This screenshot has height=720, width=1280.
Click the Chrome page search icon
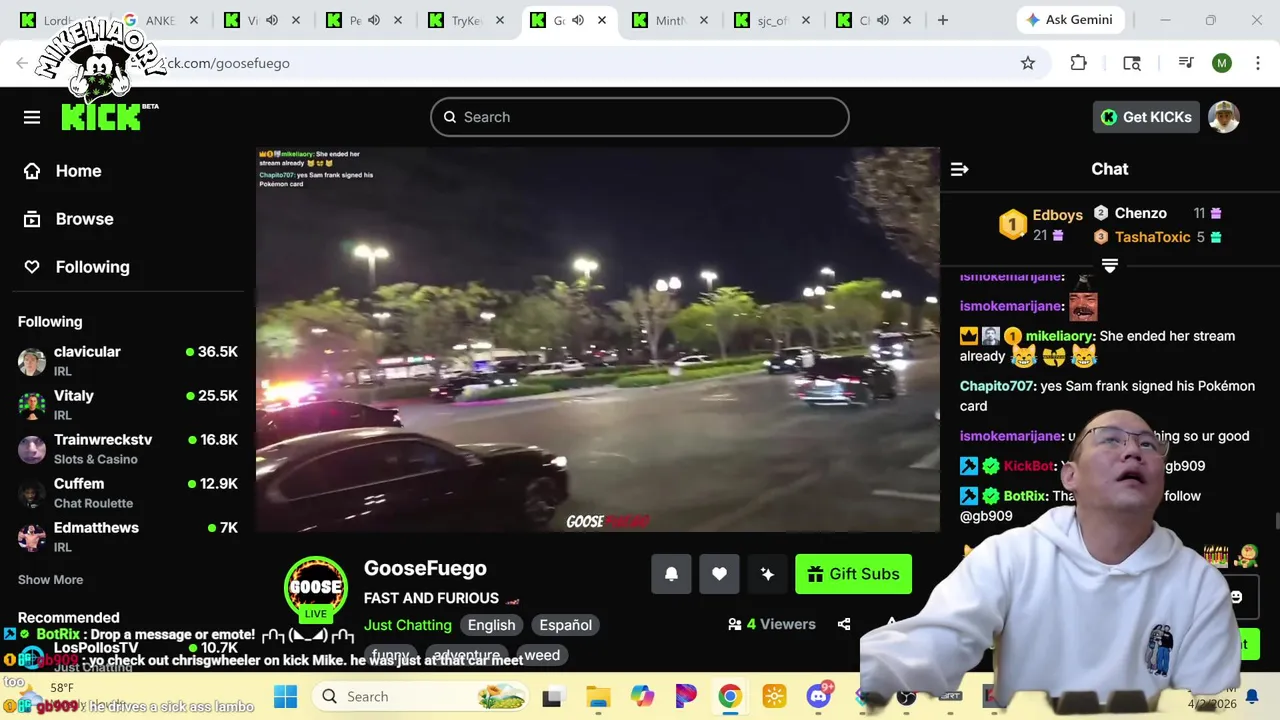coord(1132,63)
